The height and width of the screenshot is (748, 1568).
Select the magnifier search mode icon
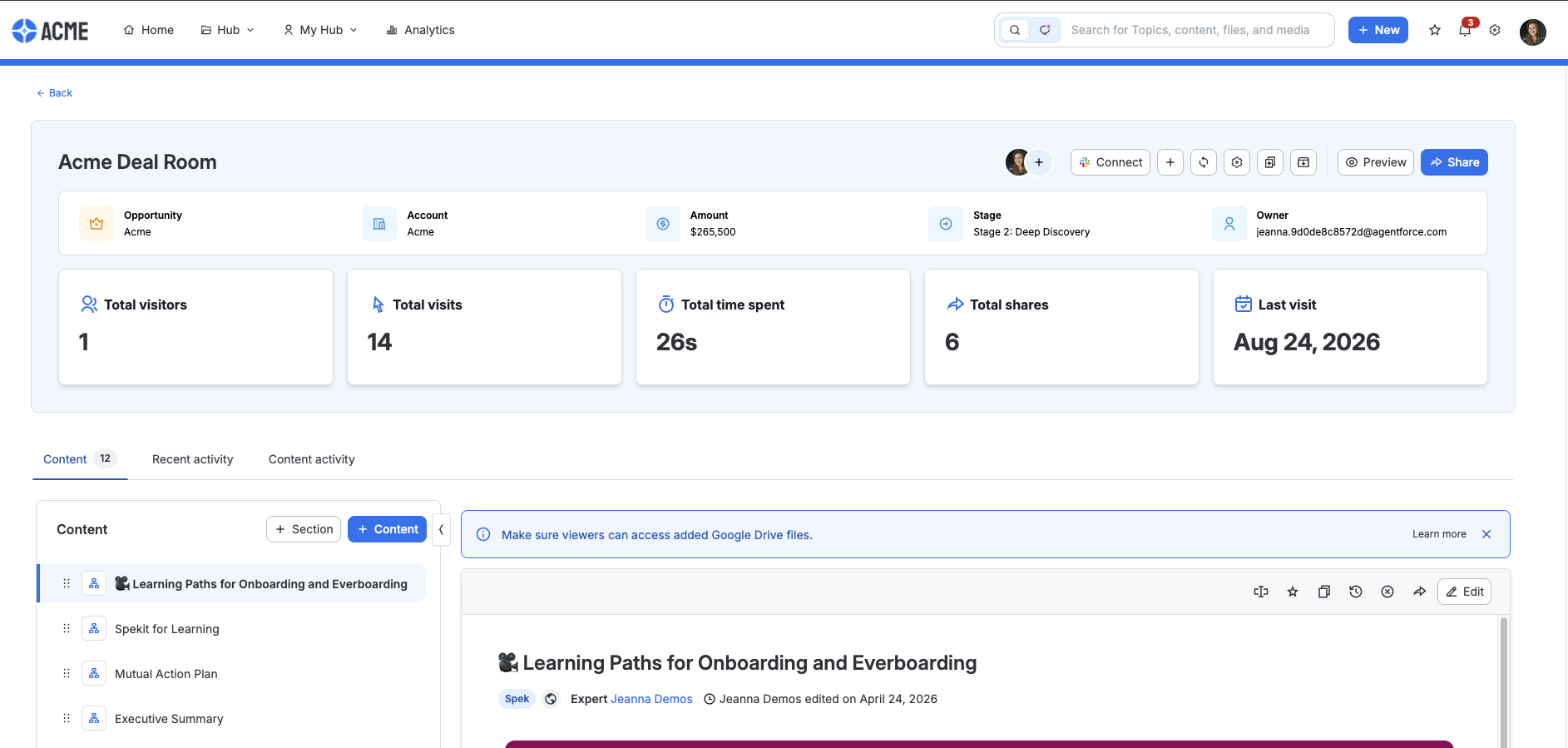[1015, 30]
